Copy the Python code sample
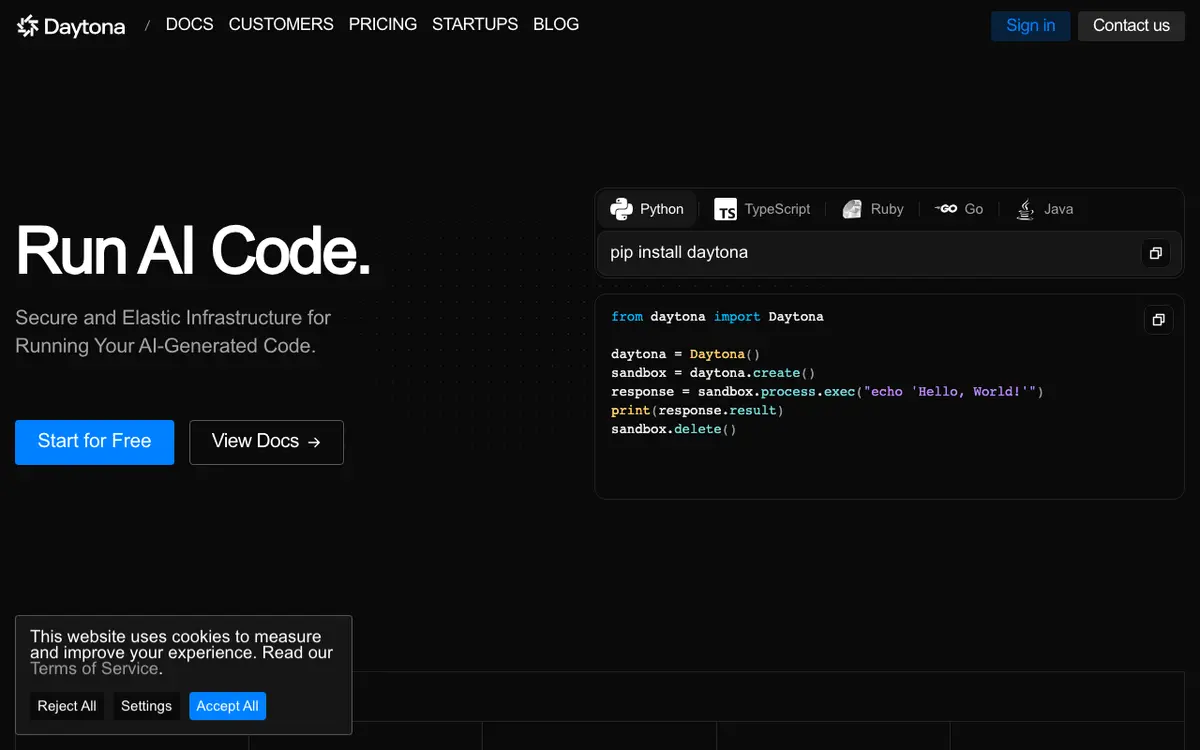1200x750 pixels. point(1158,320)
